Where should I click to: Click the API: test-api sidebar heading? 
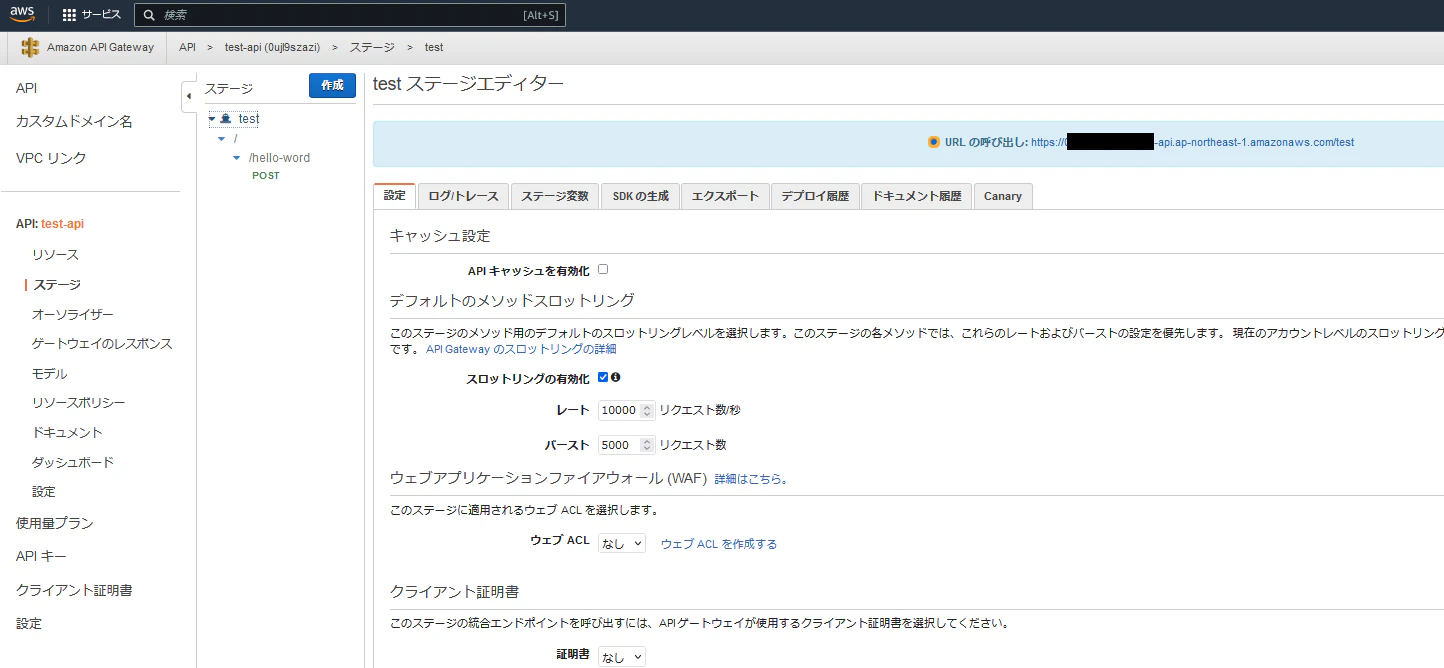(50, 224)
